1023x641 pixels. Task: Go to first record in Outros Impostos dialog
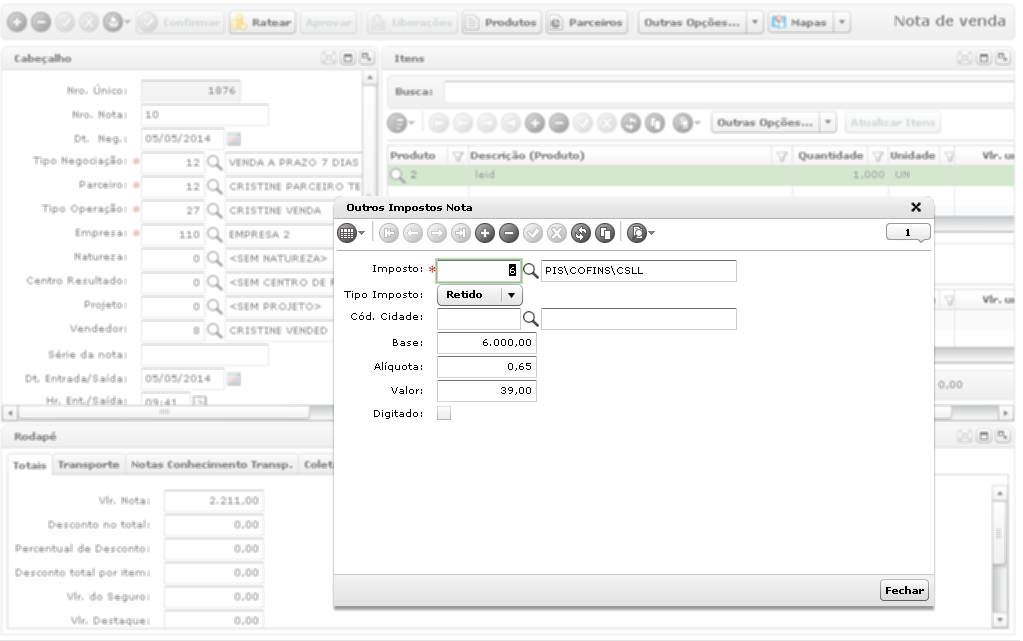click(x=389, y=233)
